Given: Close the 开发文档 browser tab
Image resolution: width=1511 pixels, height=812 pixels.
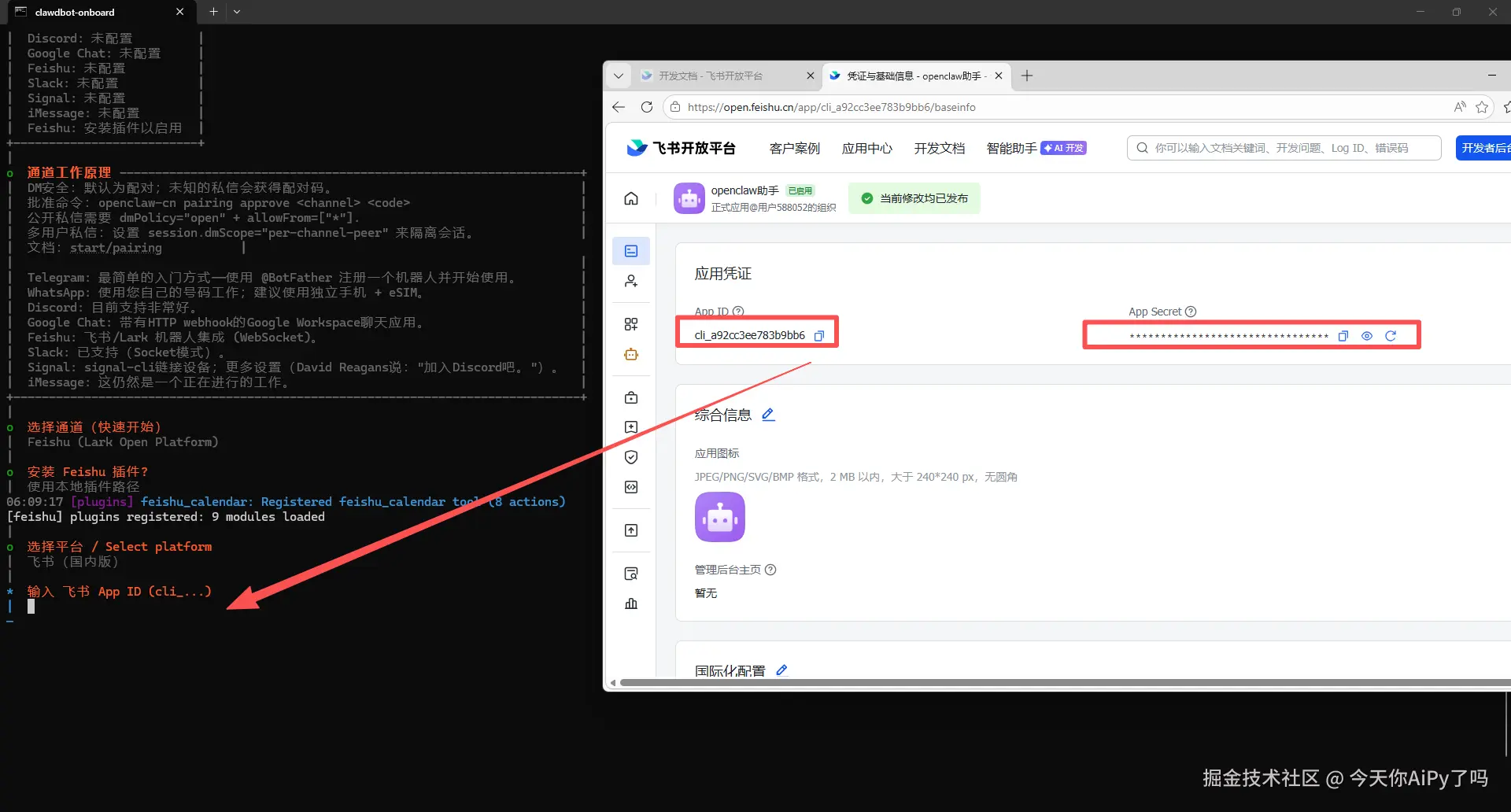Looking at the screenshot, I should (811, 76).
